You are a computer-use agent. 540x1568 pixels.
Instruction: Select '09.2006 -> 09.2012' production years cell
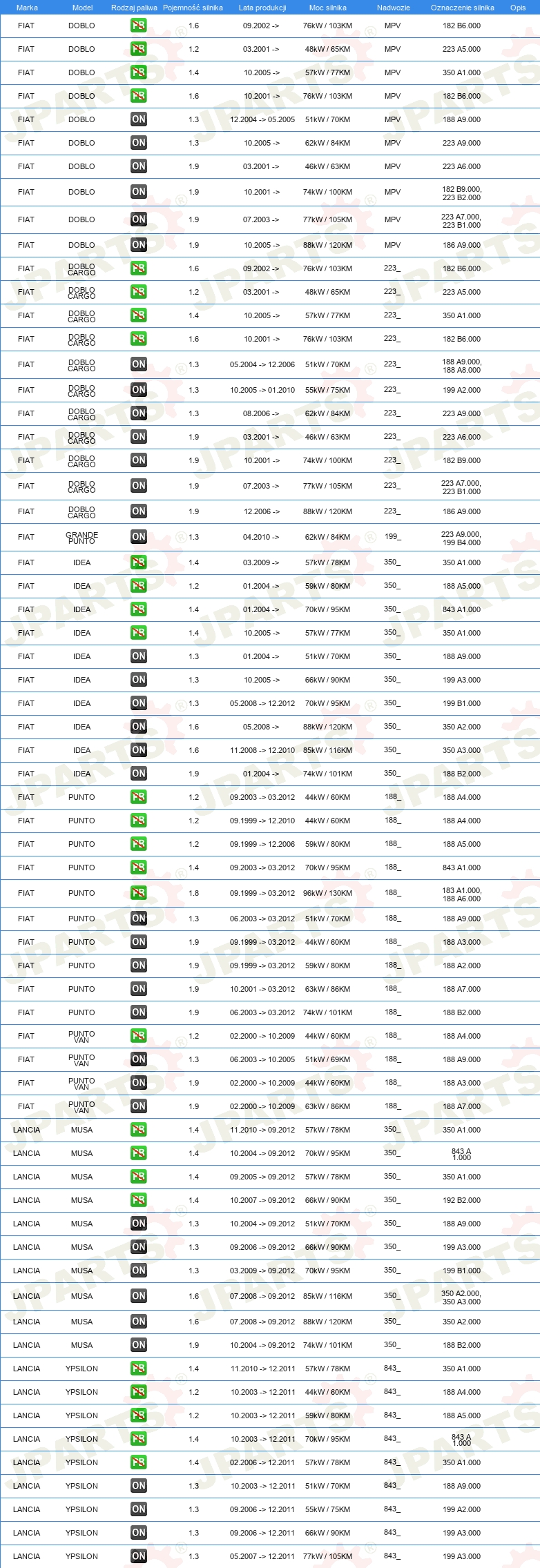262,1247
